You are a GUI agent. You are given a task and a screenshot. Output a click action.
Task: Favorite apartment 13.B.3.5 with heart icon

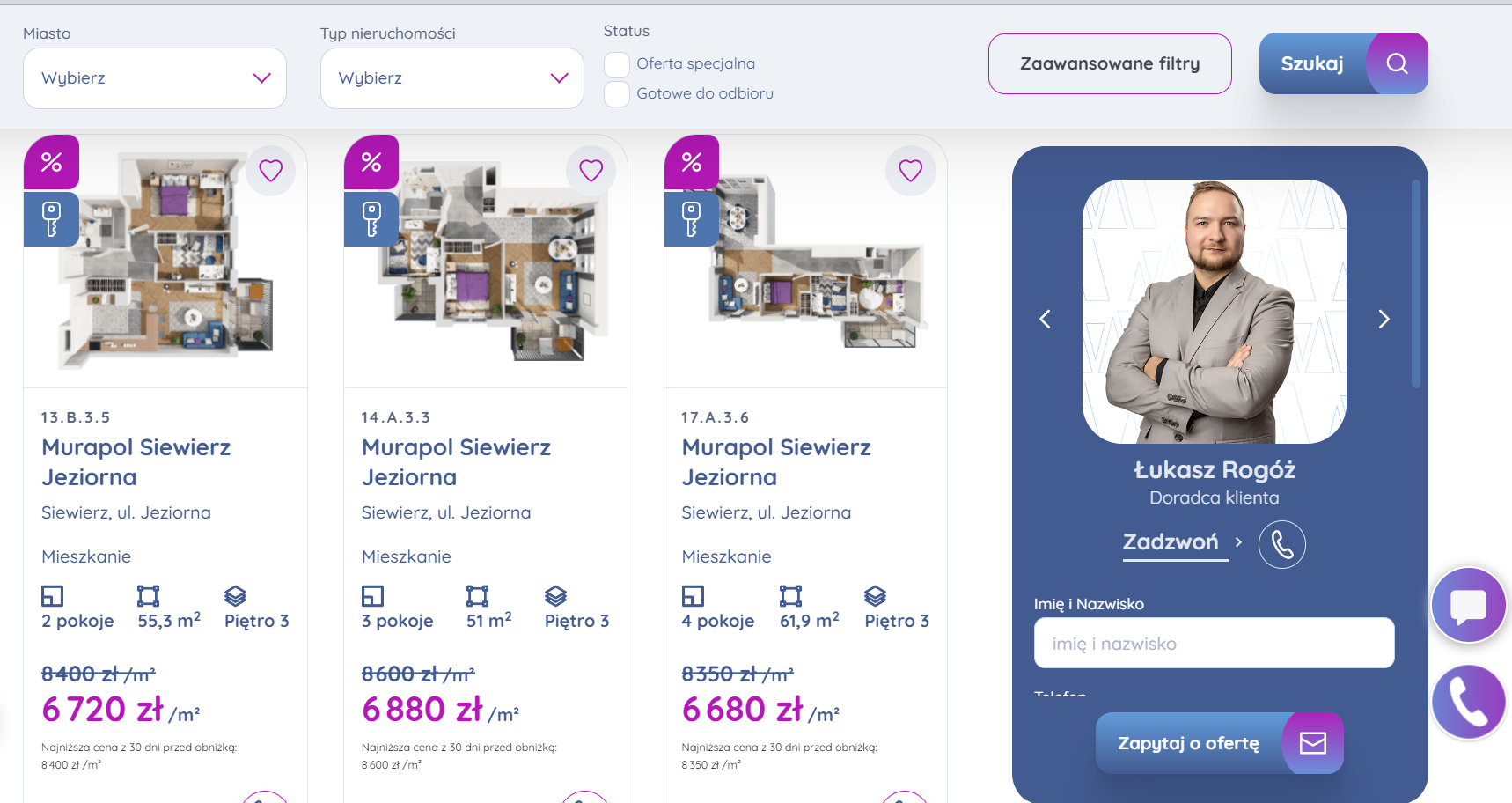point(271,170)
